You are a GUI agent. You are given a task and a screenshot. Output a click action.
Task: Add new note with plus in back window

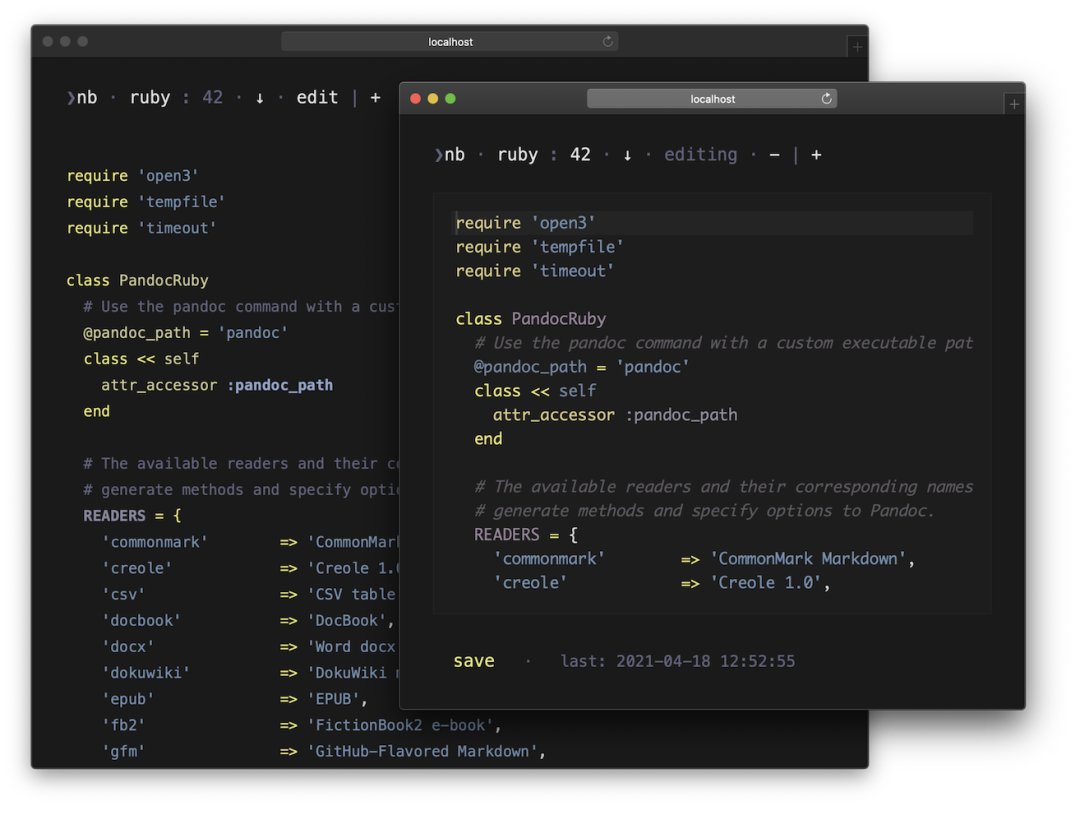(375, 98)
